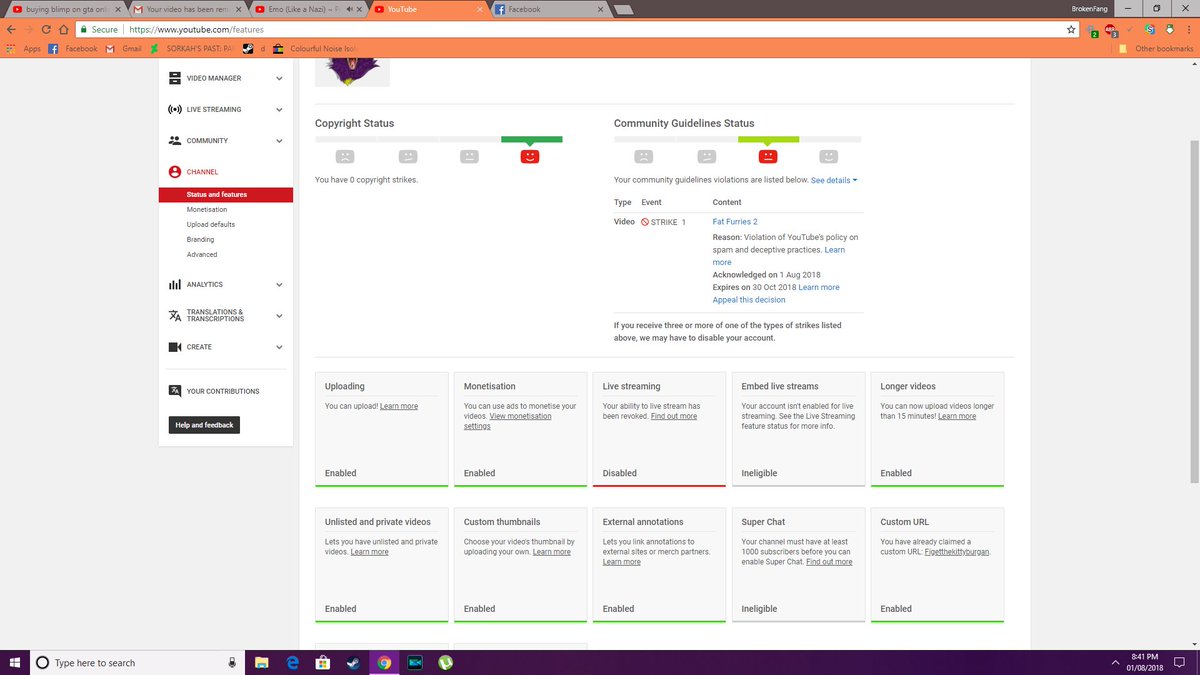Click Find out more in Super Chat card
Viewport: 1200px width, 675px height.
(x=829, y=562)
